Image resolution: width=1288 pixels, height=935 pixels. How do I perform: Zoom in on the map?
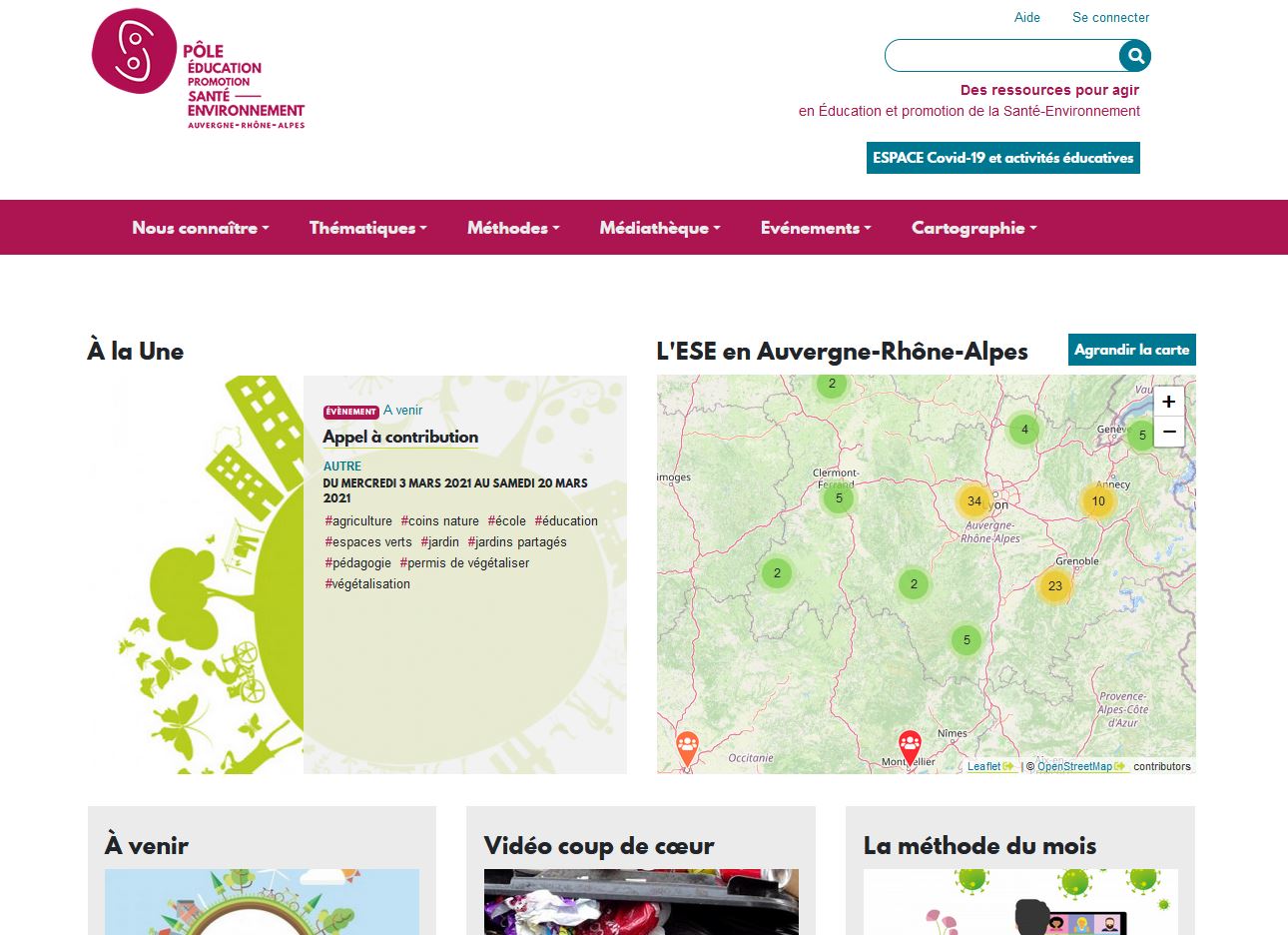point(1169,402)
